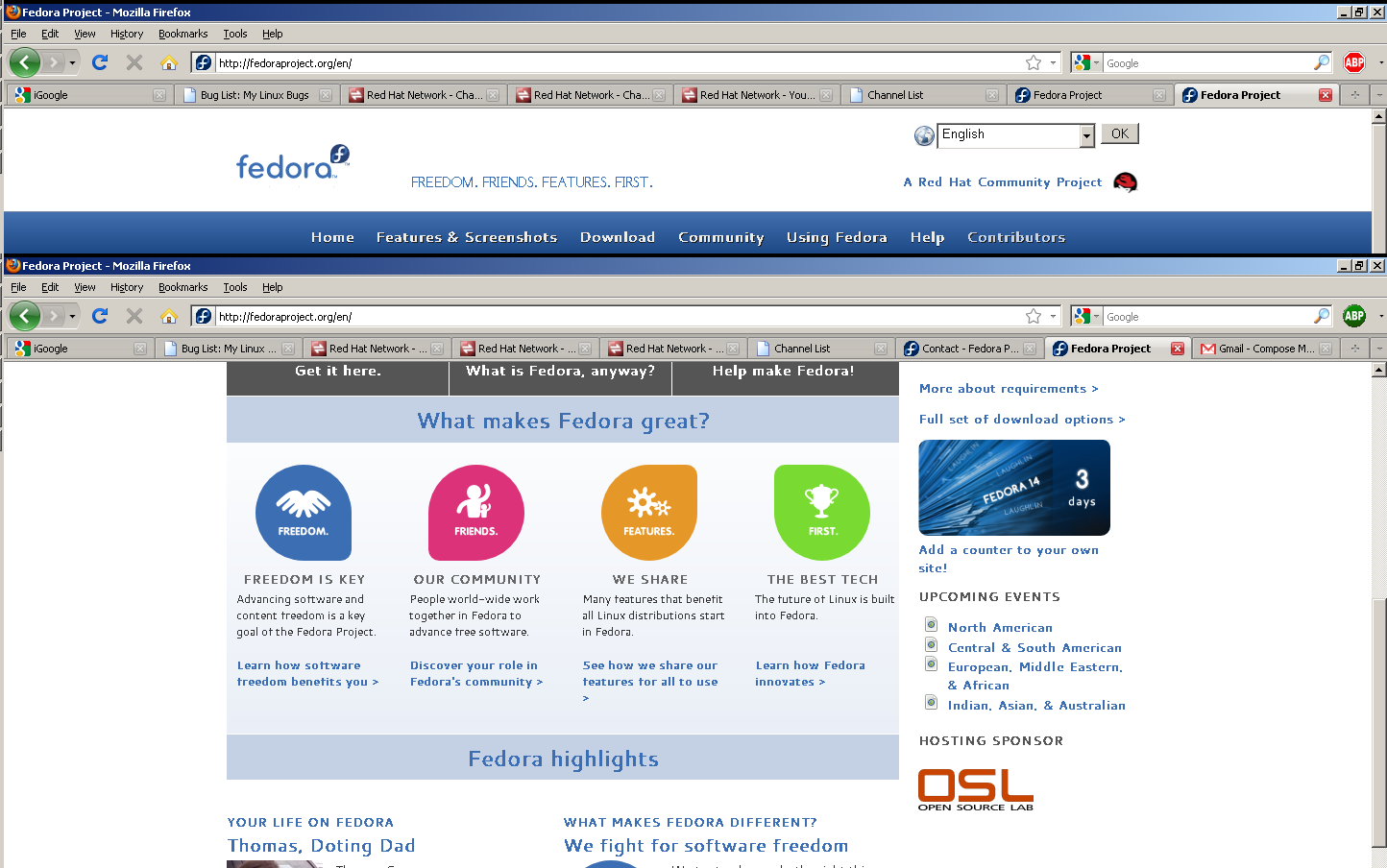Close active Fedora Project tab in upper window
The height and width of the screenshot is (868, 1387).
[1326, 95]
